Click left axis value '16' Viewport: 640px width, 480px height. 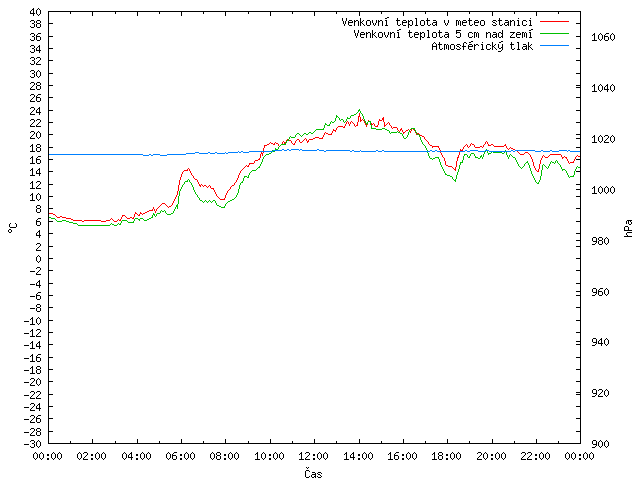point(36,160)
